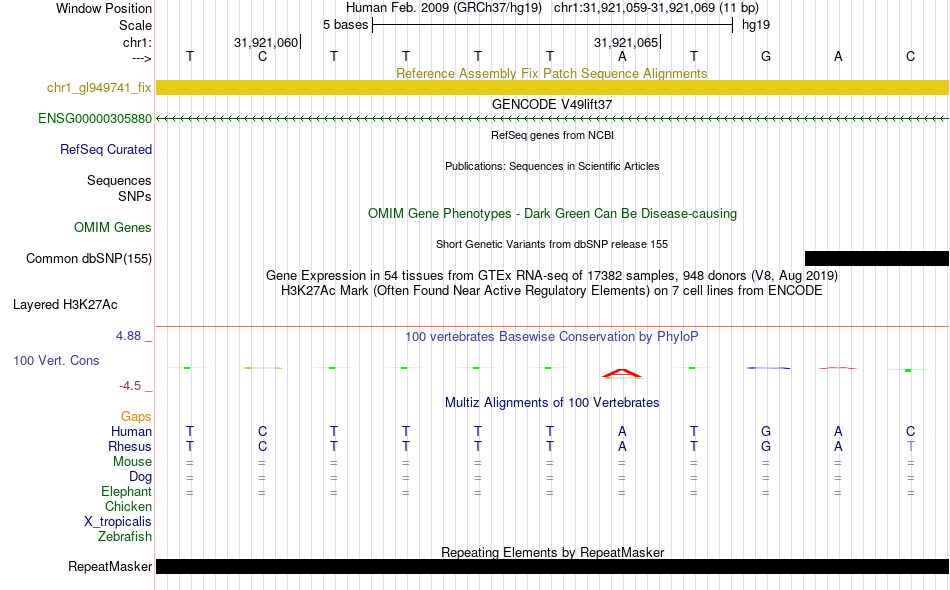
Task: Open the H3K27Ac Mark track title
Action: [x=551, y=290]
